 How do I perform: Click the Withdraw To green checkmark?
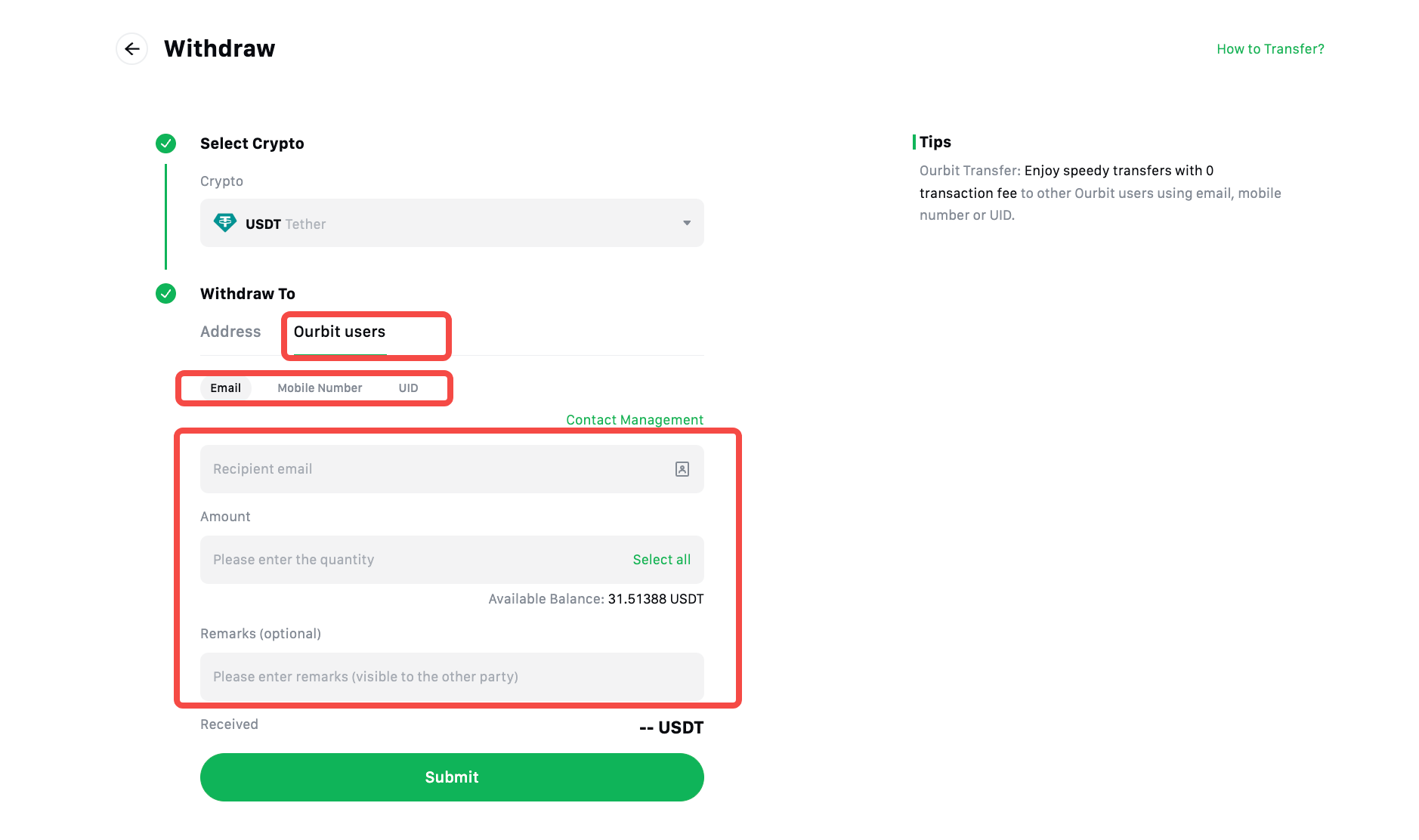[165, 294]
